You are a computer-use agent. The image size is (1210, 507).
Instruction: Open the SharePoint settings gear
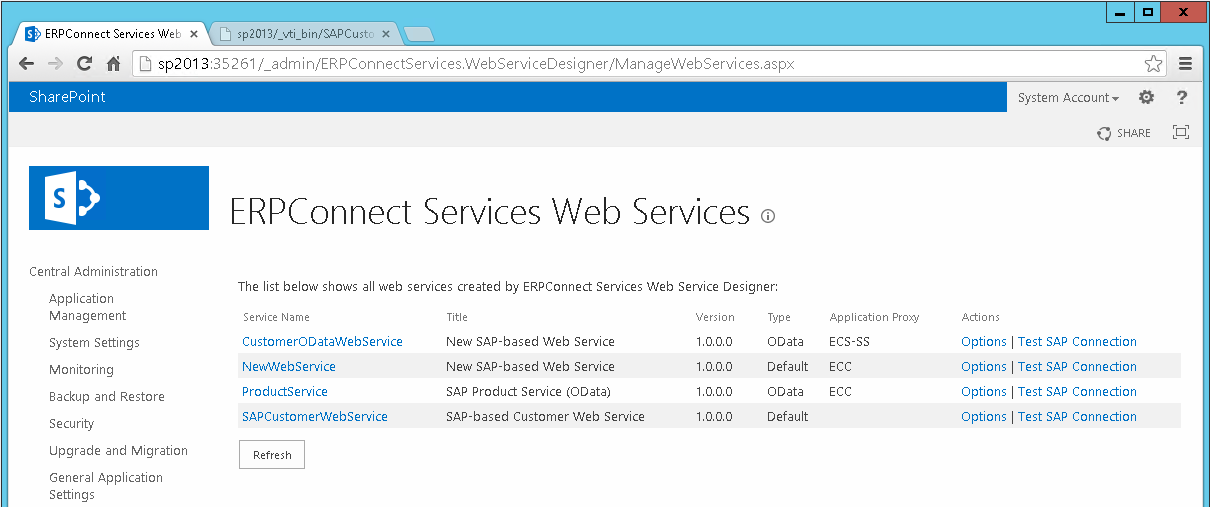pos(1146,97)
